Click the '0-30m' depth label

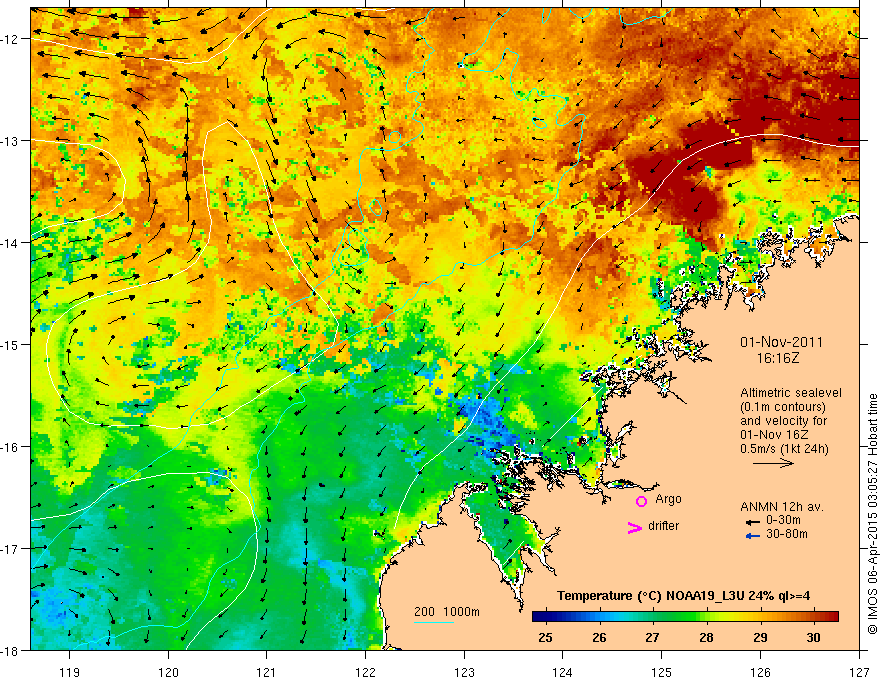[783, 521]
